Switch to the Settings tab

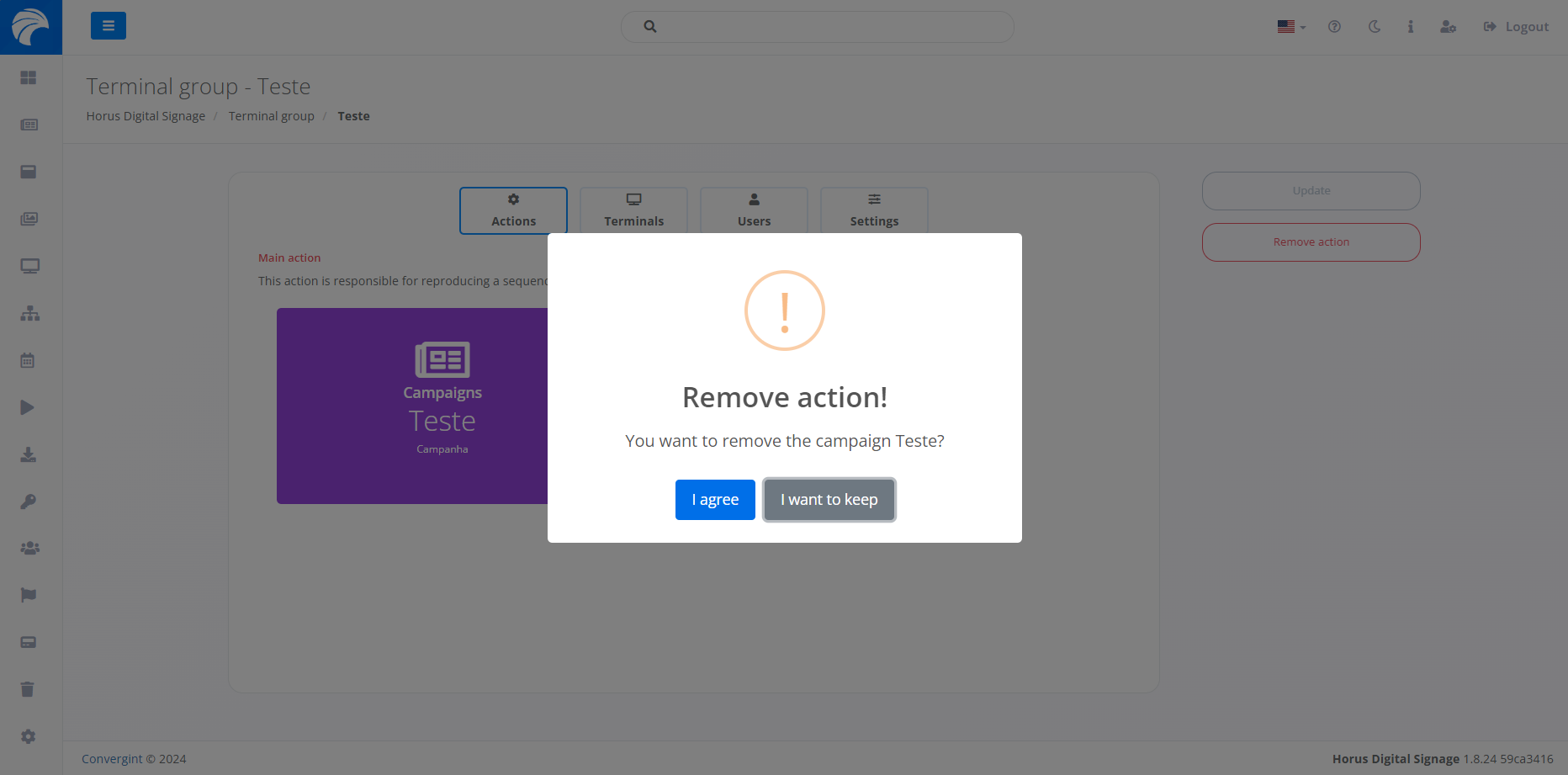point(874,210)
